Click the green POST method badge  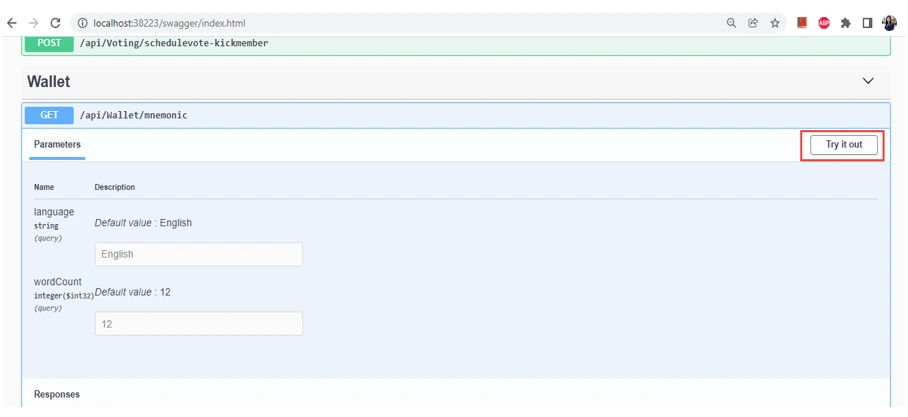[x=49, y=43]
